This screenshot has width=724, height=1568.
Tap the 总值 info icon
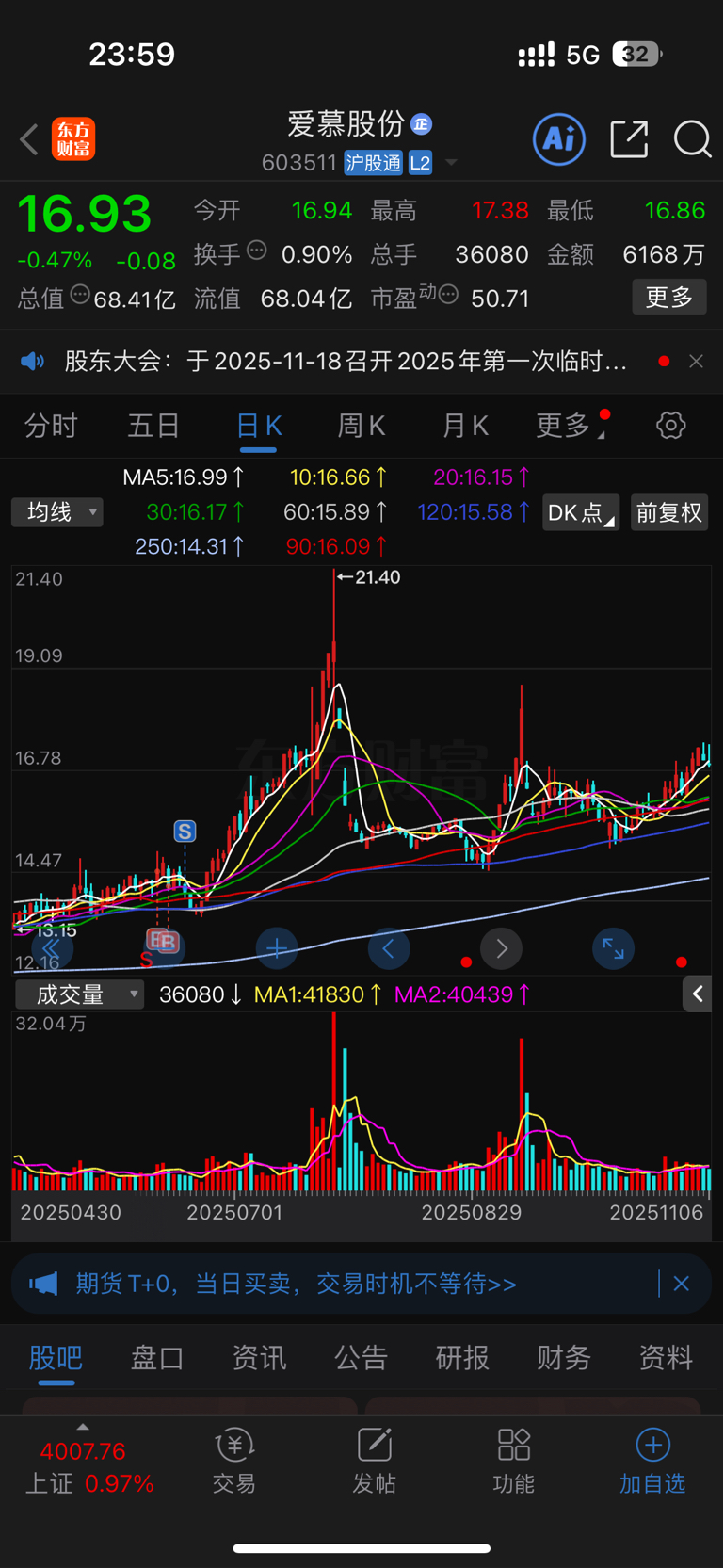(81, 295)
